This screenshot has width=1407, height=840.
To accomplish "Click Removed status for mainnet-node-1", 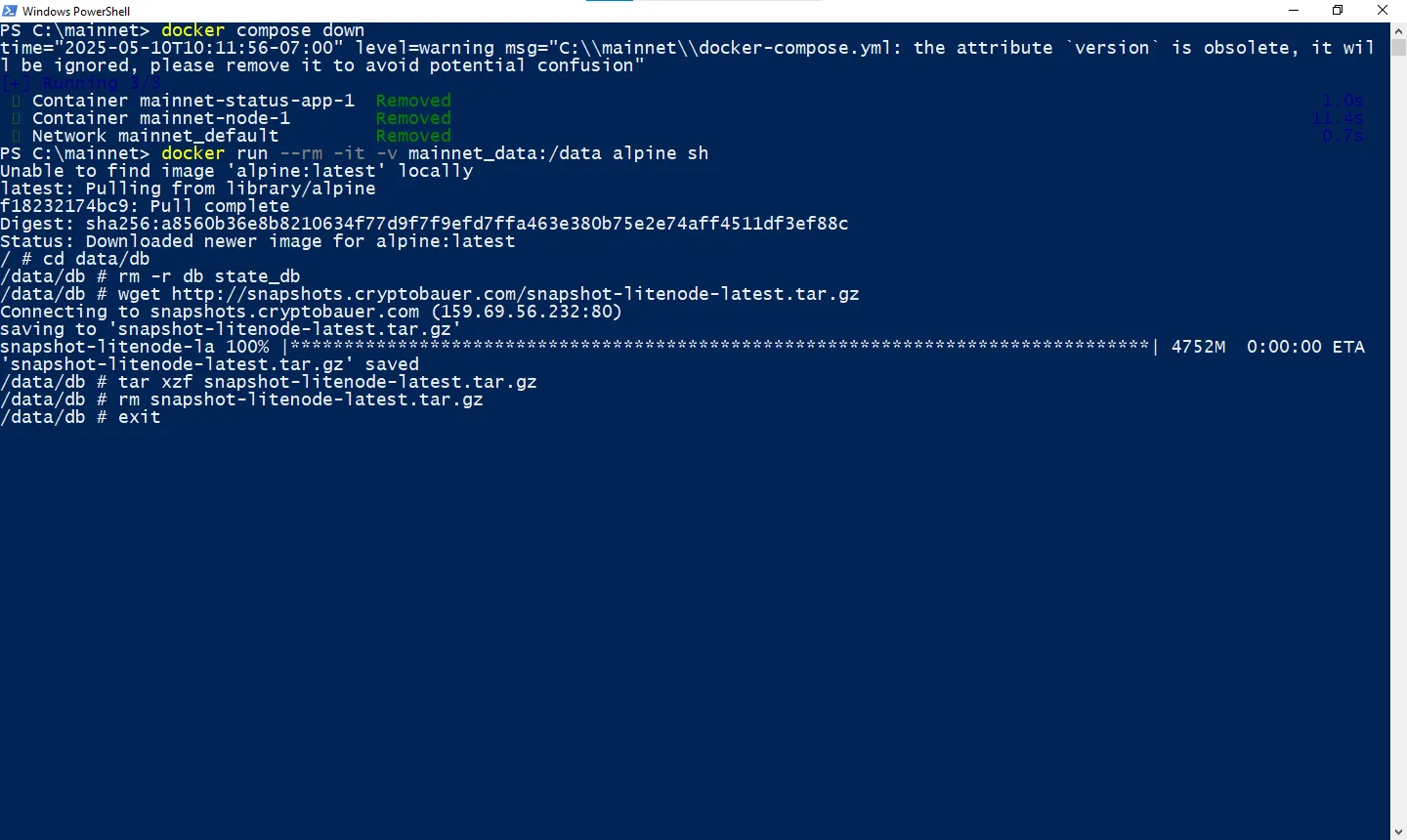I will coord(412,117).
